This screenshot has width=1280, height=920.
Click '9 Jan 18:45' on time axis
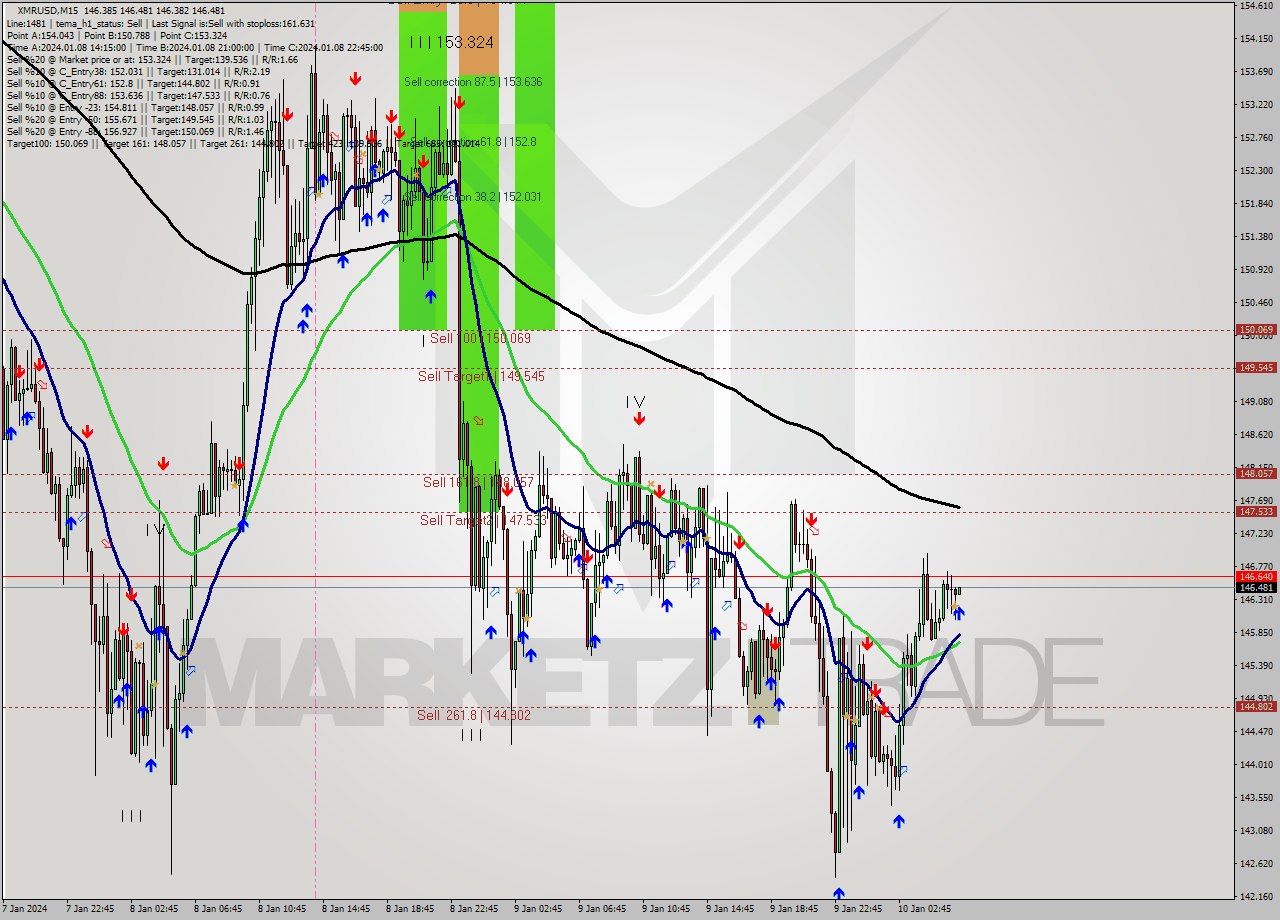point(793,909)
